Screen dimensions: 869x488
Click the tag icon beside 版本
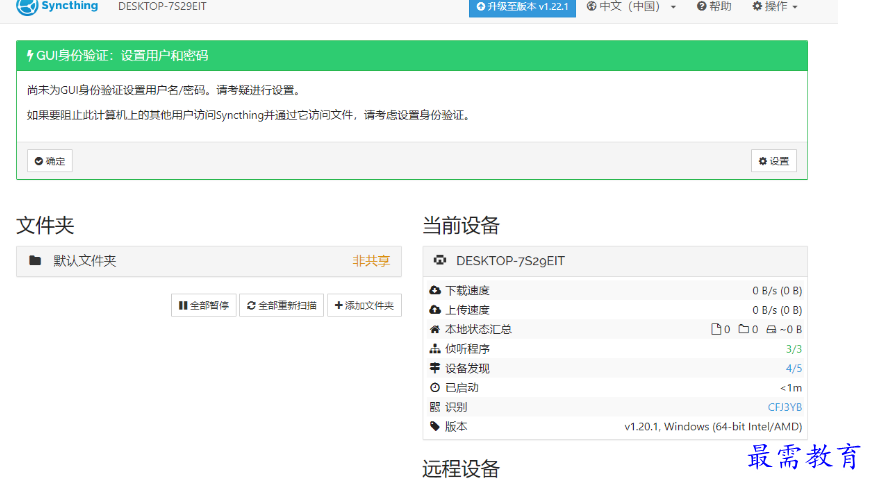click(x=435, y=426)
